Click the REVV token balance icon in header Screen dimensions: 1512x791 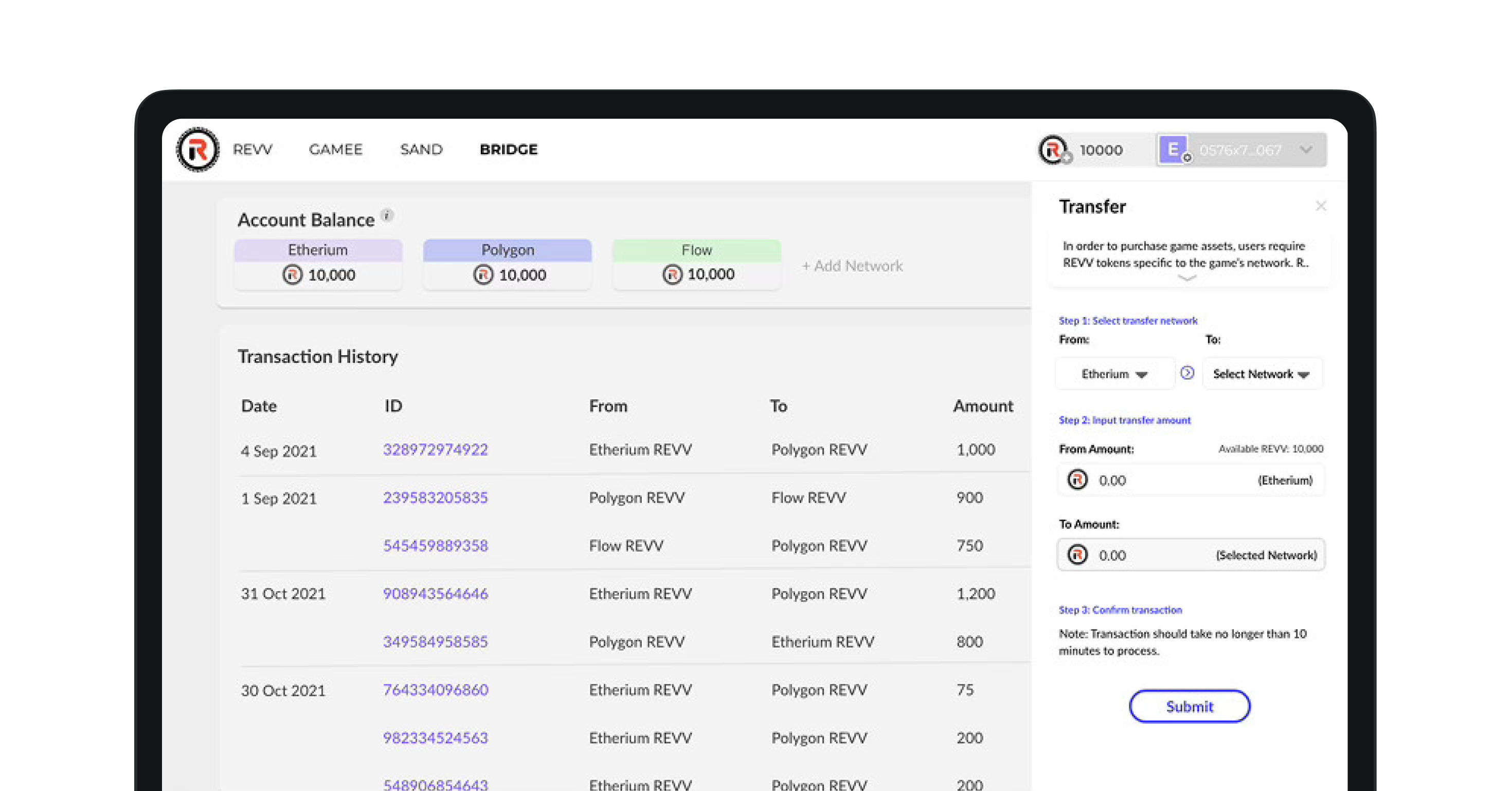click(x=1054, y=150)
